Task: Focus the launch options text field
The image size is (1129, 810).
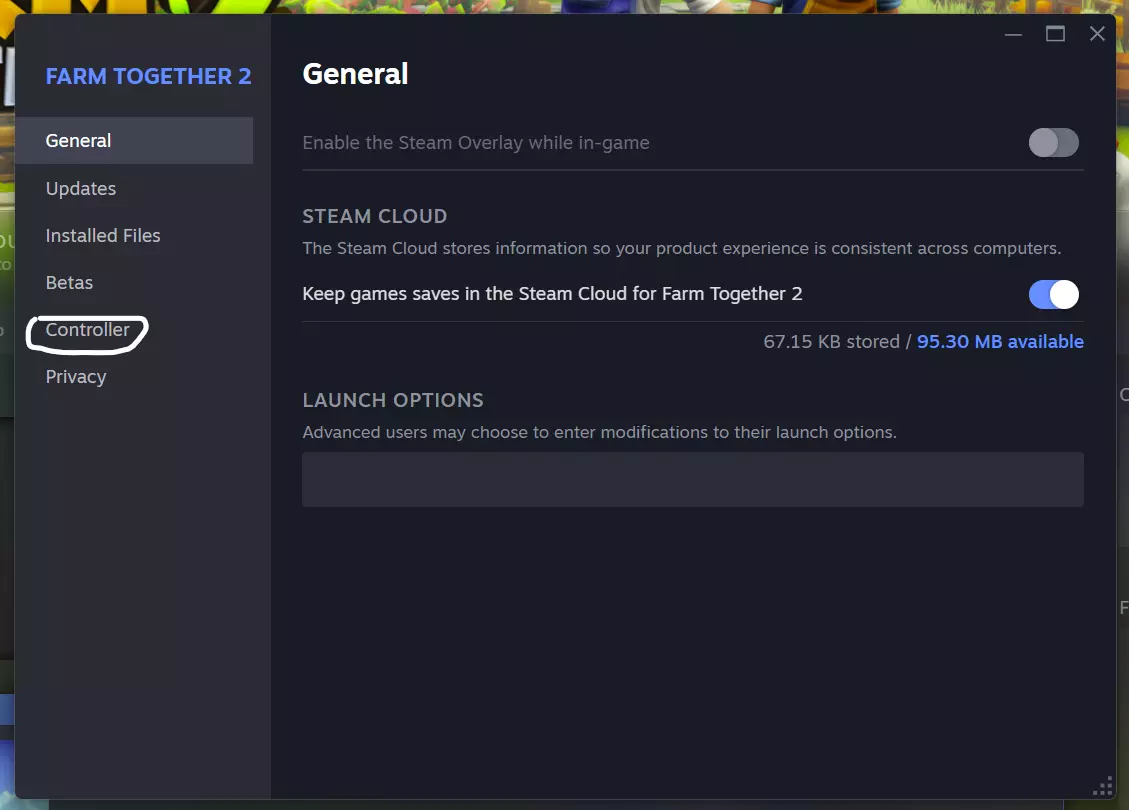Action: [x=692, y=479]
